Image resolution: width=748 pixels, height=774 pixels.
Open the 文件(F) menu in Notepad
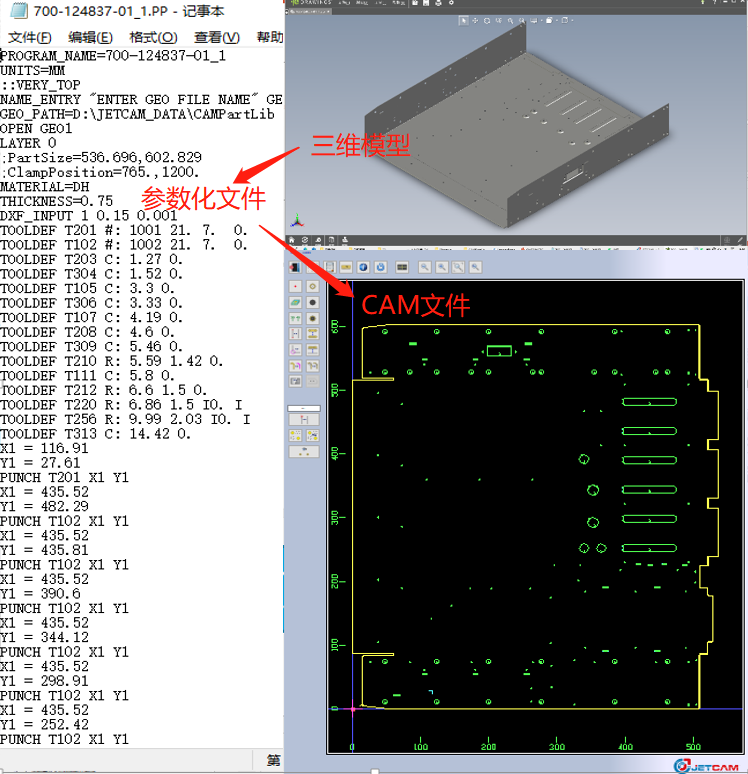pos(30,38)
